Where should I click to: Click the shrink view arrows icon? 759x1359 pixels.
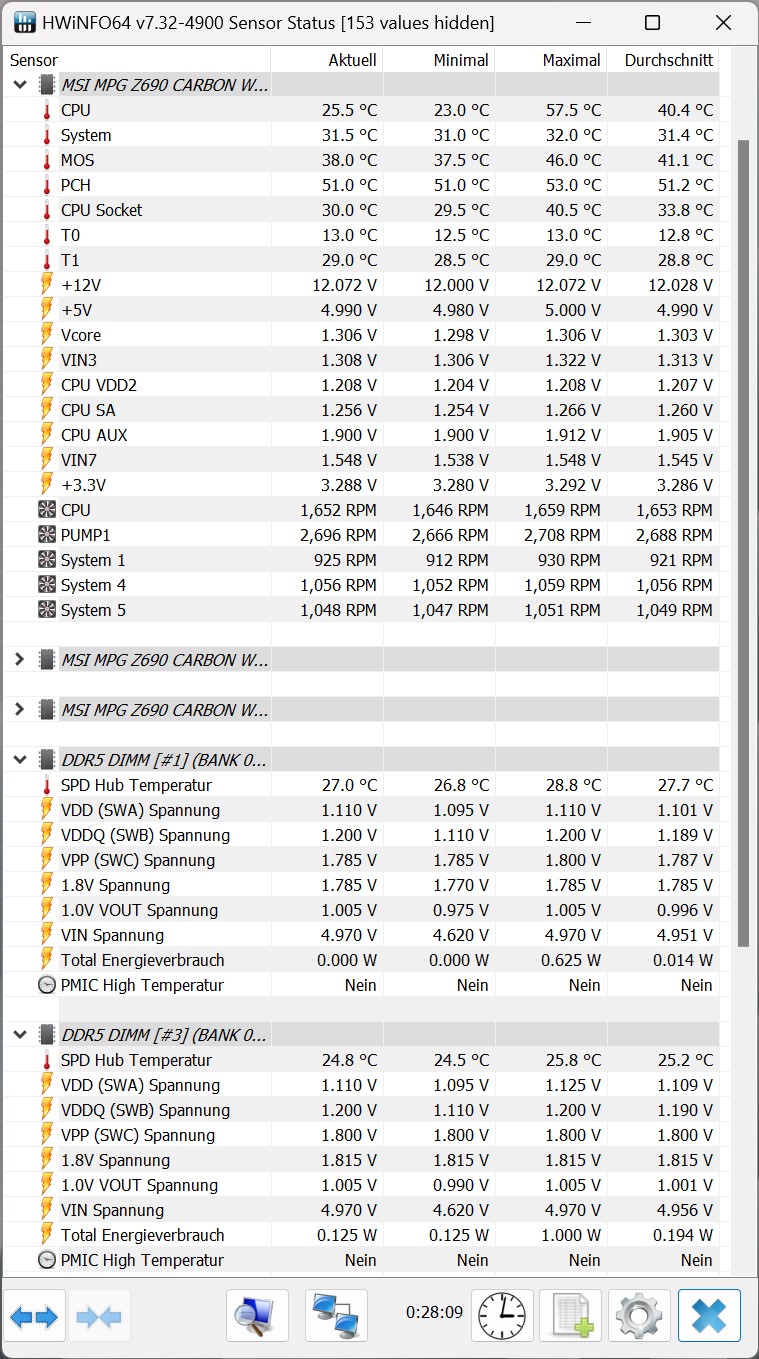pos(98,1316)
